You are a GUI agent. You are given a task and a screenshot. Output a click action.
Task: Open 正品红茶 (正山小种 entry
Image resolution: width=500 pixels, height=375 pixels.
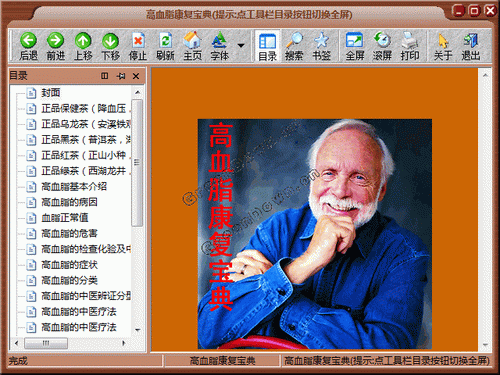[86, 155]
